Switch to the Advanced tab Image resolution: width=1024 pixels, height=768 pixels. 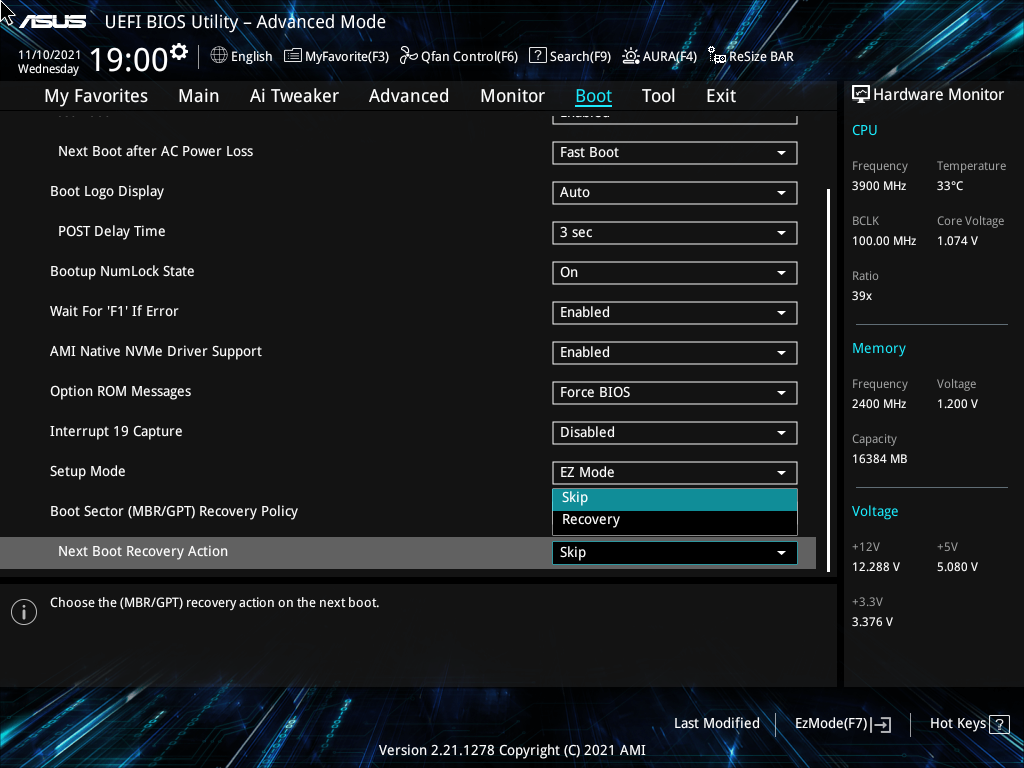pos(409,96)
